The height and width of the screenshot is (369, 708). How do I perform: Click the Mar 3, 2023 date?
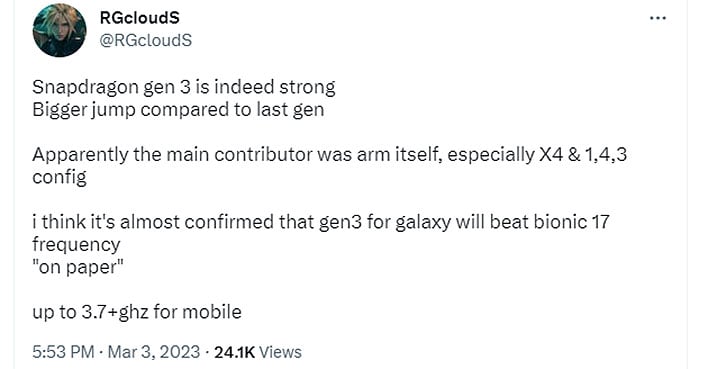pyautogui.click(x=154, y=352)
